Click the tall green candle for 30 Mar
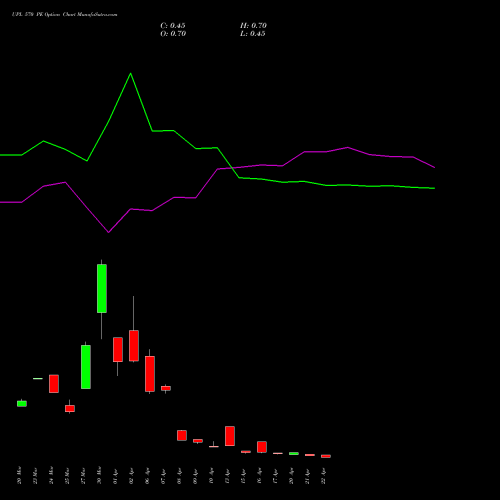Image resolution: width=500 pixels, height=500 pixels. coord(102,288)
